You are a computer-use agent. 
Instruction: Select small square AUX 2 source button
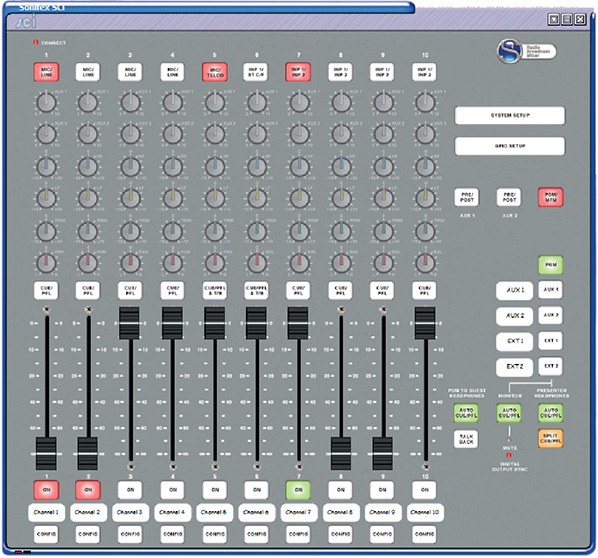pos(551,315)
